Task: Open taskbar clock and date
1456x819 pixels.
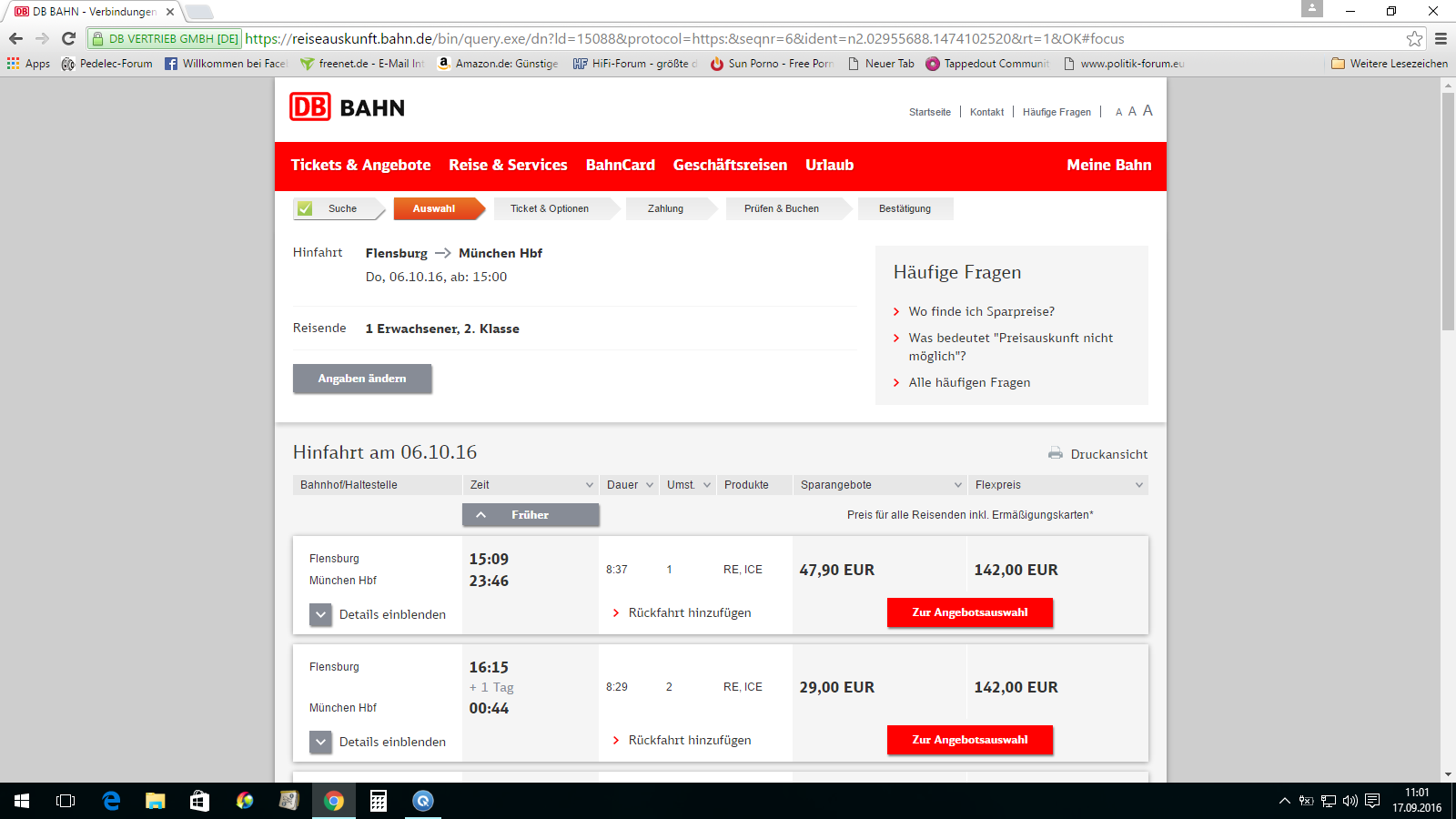Action: coord(1417,801)
